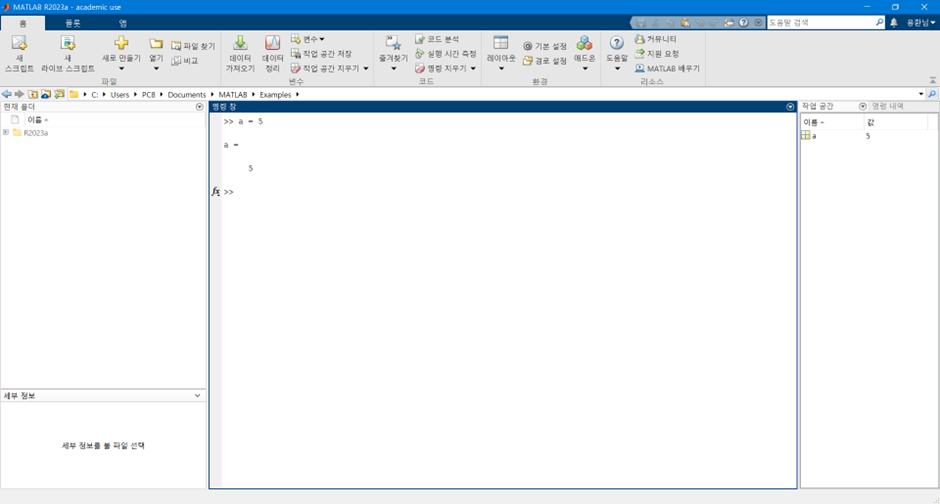The height and width of the screenshot is (504, 940).
Task: Click 지원 요청 (Request Support)
Action: click(657, 54)
